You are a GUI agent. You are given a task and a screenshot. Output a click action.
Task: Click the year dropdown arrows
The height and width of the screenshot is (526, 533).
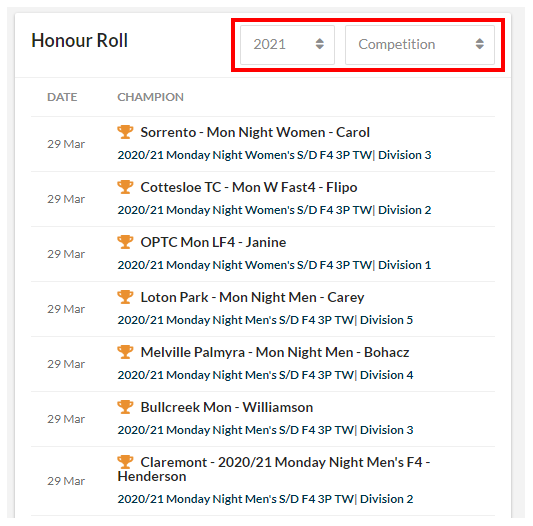[x=320, y=44]
